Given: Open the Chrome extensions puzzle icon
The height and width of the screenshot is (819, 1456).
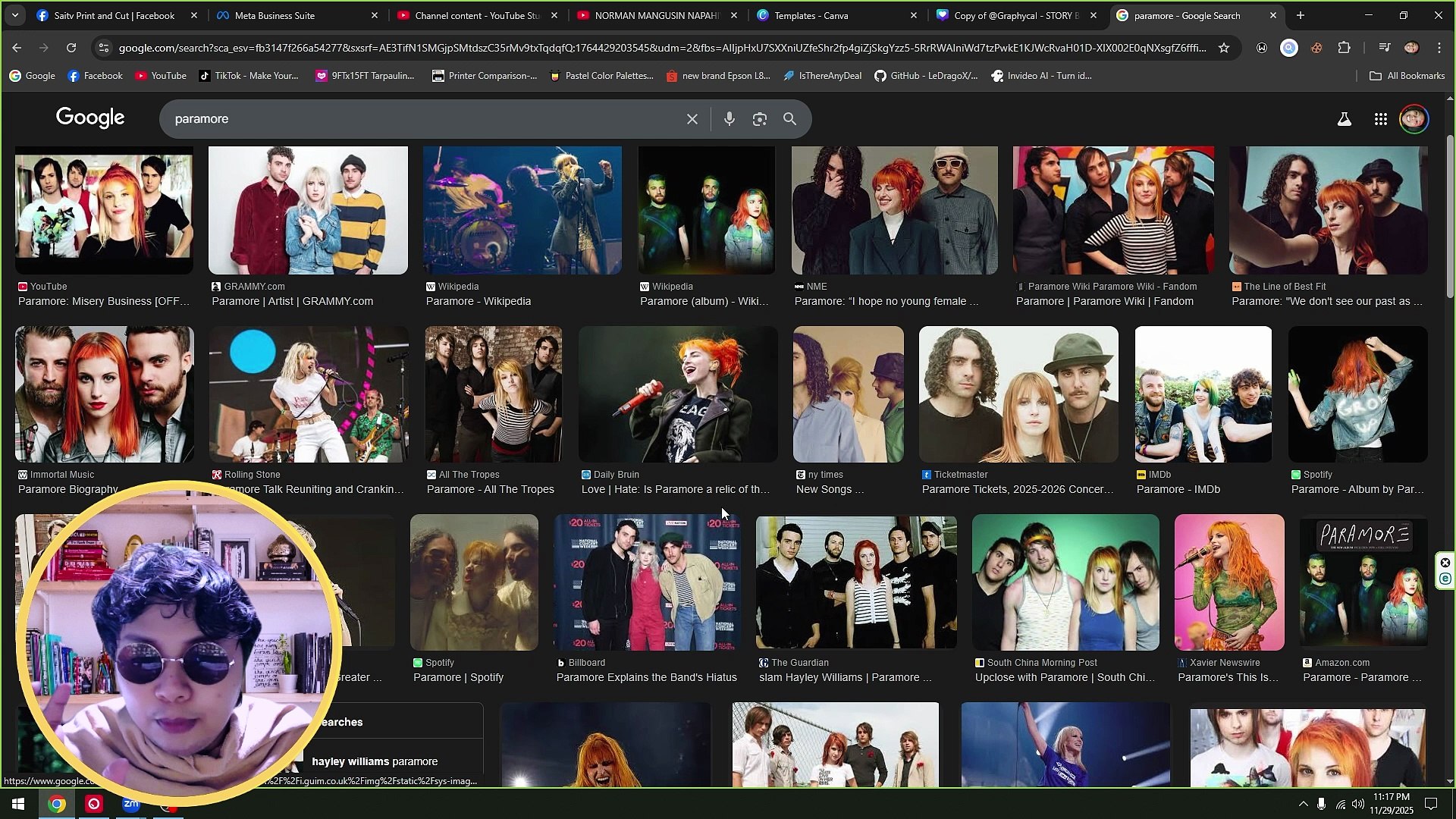Looking at the screenshot, I should coord(1344,48).
